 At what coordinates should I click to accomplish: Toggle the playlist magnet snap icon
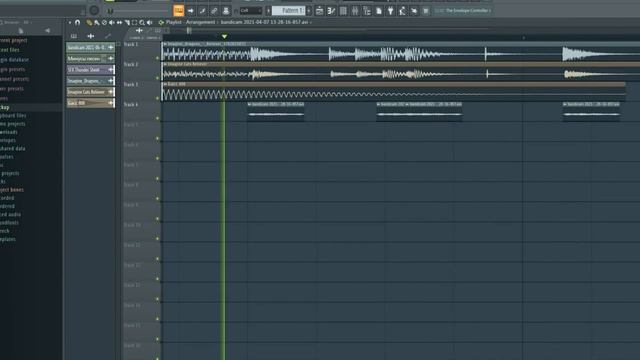pyautogui.click(x=78, y=22)
